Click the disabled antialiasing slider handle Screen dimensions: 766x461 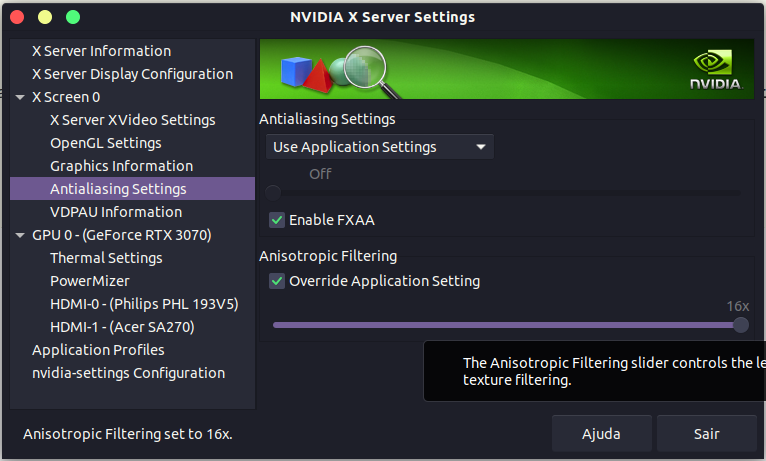pos(273,193)
